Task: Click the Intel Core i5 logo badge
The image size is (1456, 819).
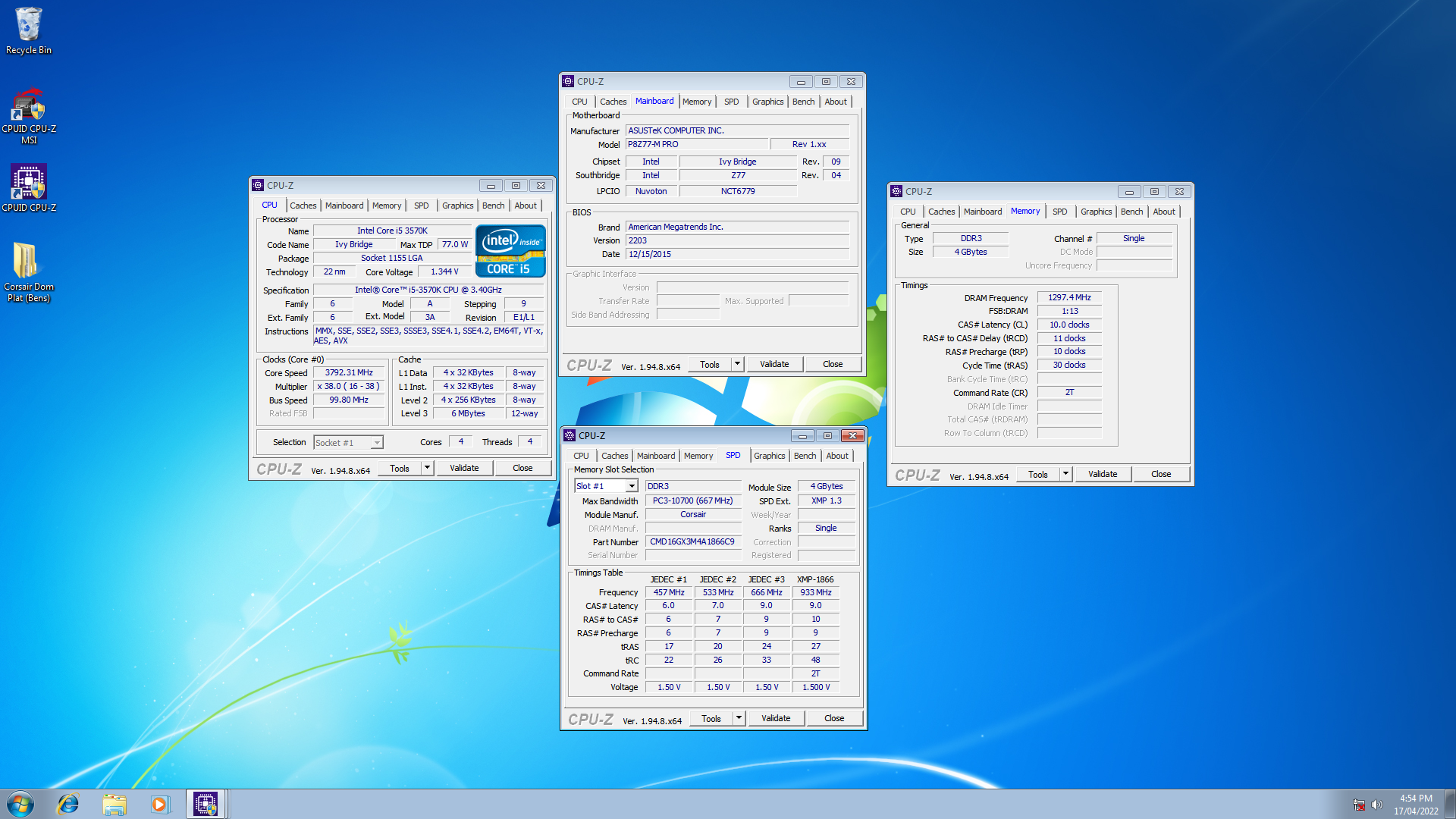Action: coord(510,251)
